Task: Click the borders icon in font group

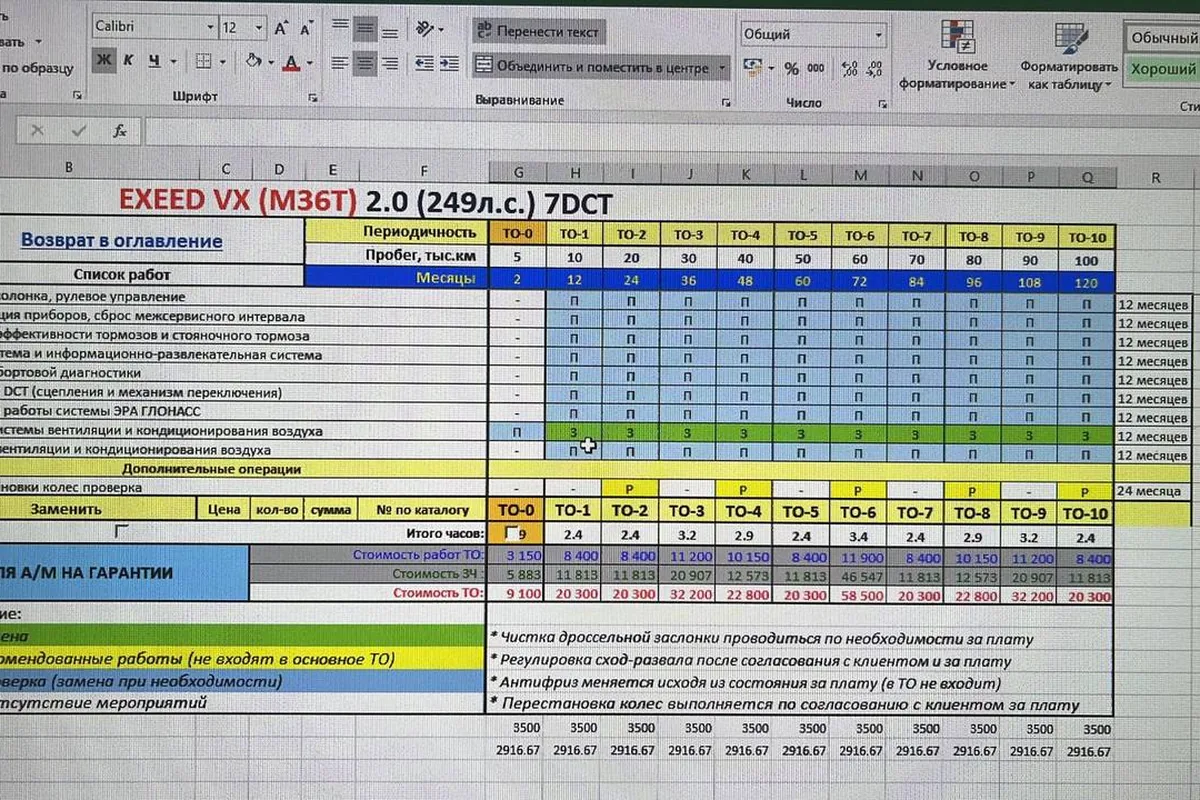Action: point(203,61)
